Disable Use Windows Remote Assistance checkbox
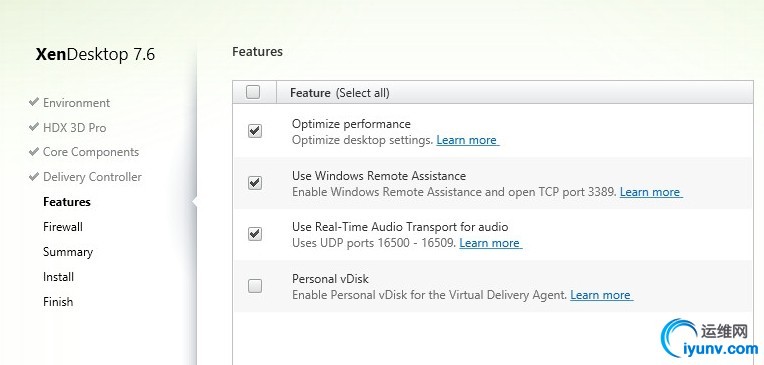This screenshot has width=764, height=365. pyautogui.click(x=255, y=183)
